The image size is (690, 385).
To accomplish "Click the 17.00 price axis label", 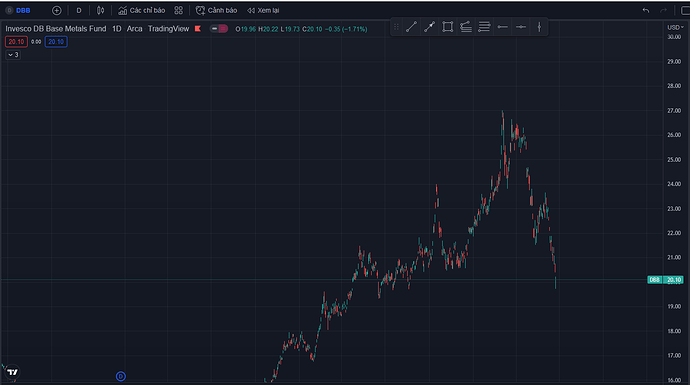I will coord(674,356).
